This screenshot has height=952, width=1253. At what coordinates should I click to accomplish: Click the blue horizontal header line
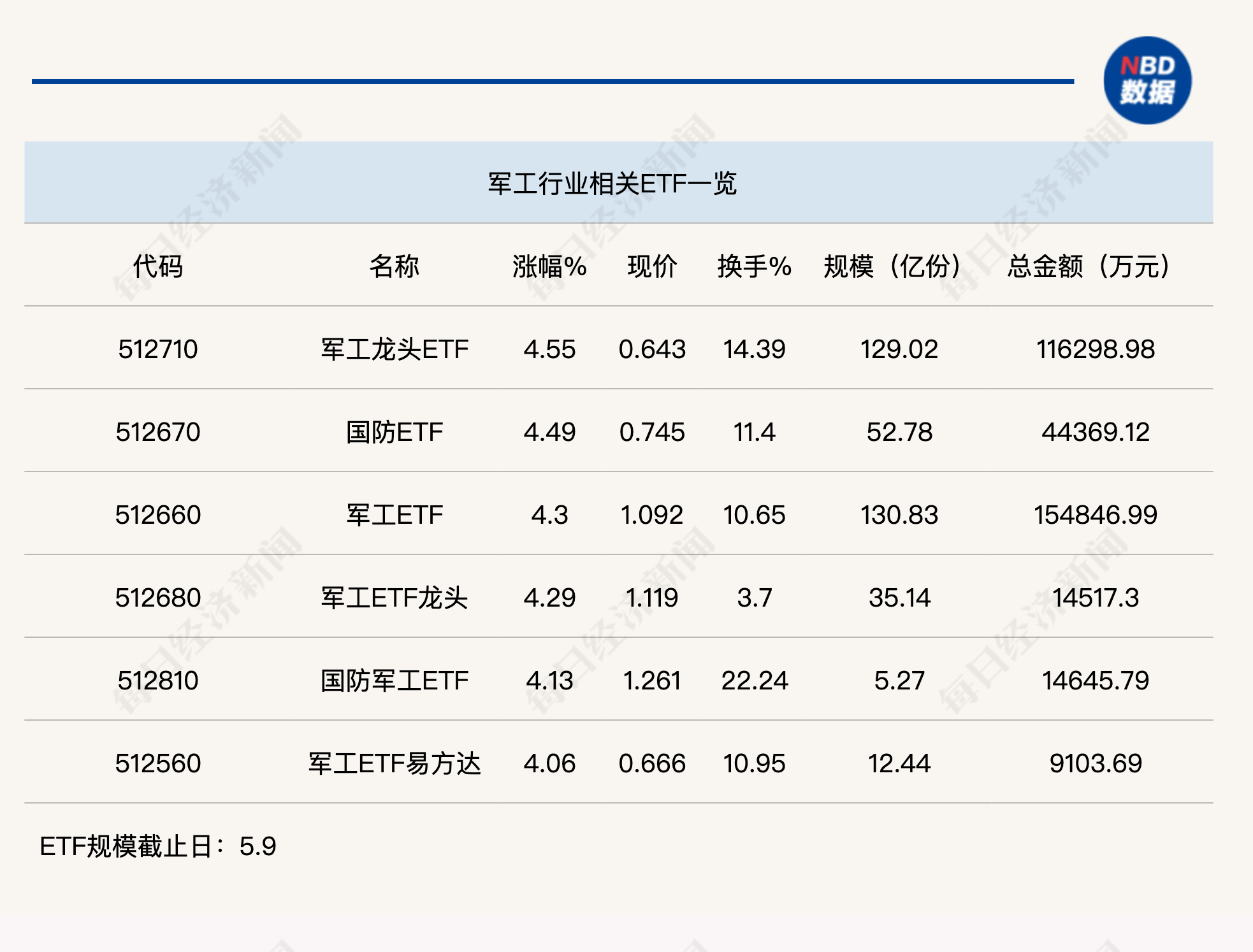[x=552, y=82]
